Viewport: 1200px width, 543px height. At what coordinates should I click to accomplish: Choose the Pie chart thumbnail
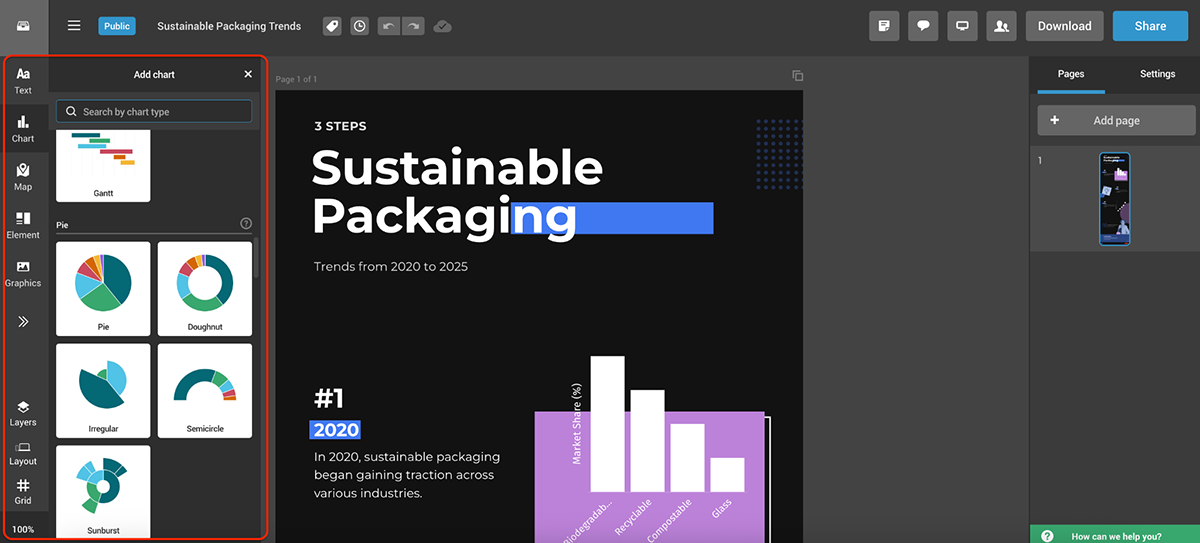click(103, 289)
